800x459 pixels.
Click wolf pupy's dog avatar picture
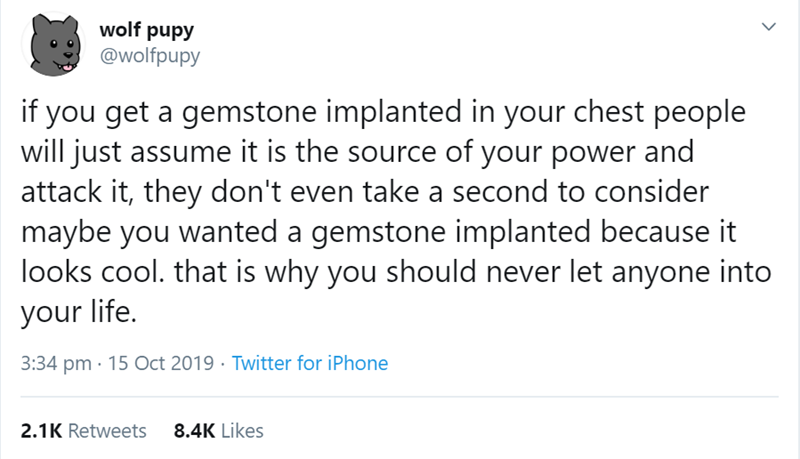point(55,46)
